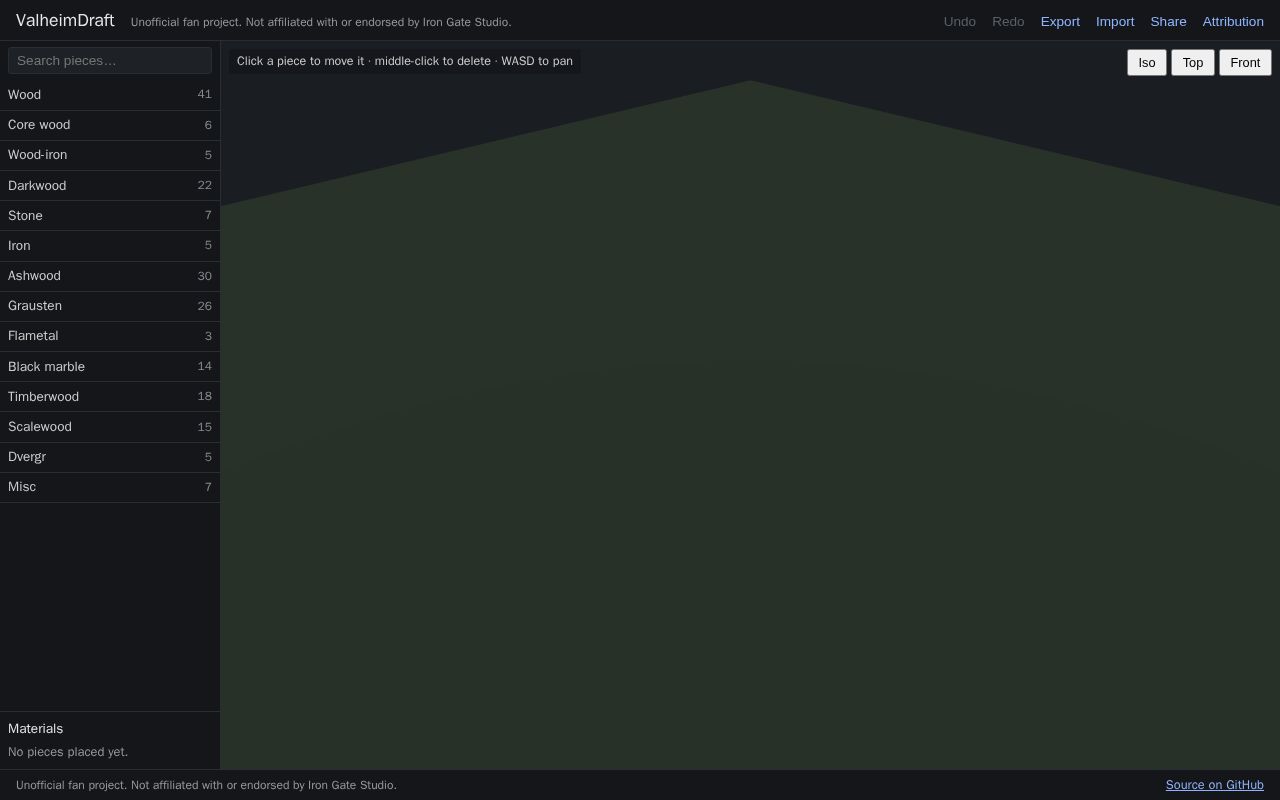The width and height of the screenshot is (1280, 800).
Task: Click the count 30 beside Ashwood
Action: [x=204, y=276]
